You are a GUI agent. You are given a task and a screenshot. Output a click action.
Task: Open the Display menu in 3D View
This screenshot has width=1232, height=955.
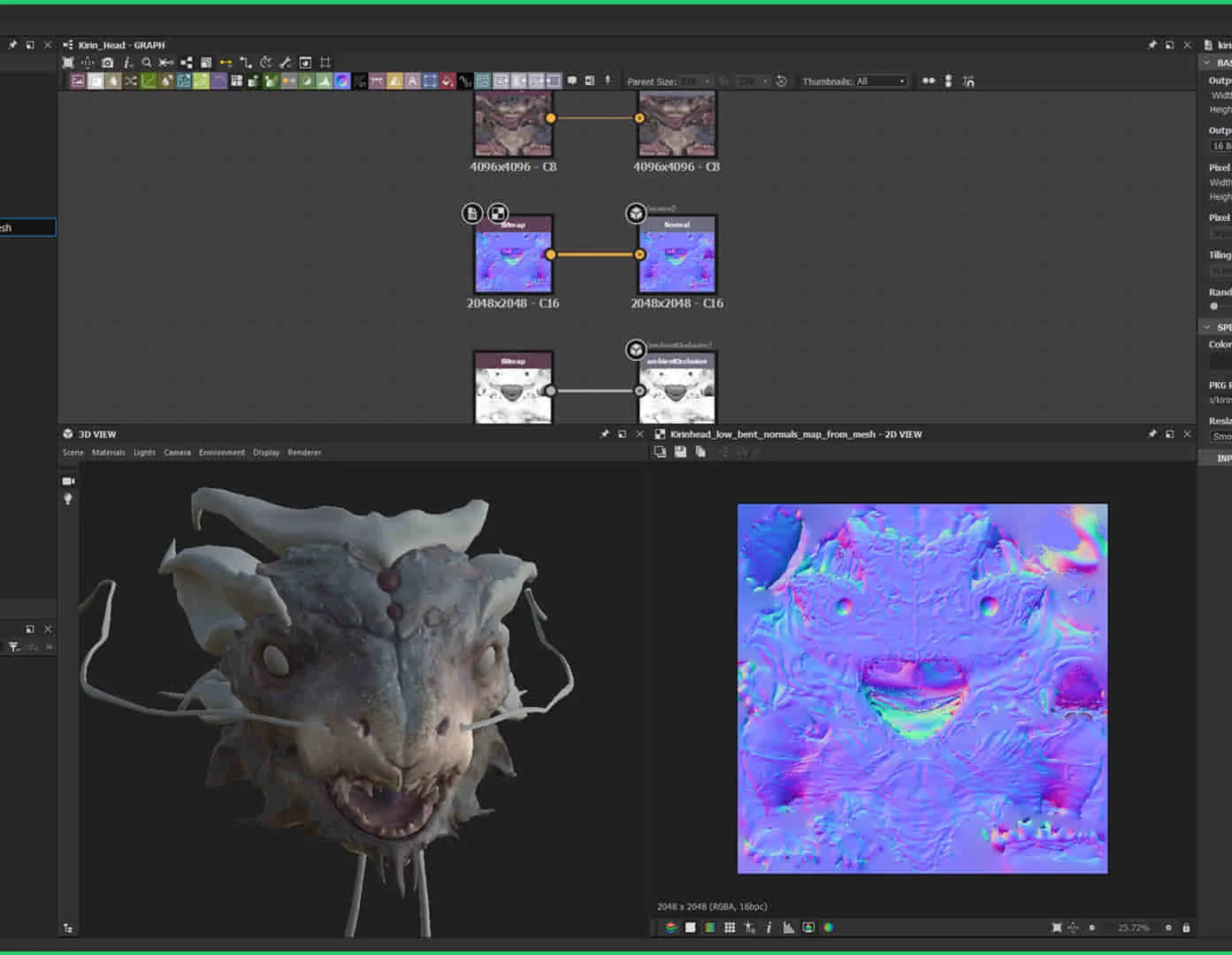tap(266, 453)
